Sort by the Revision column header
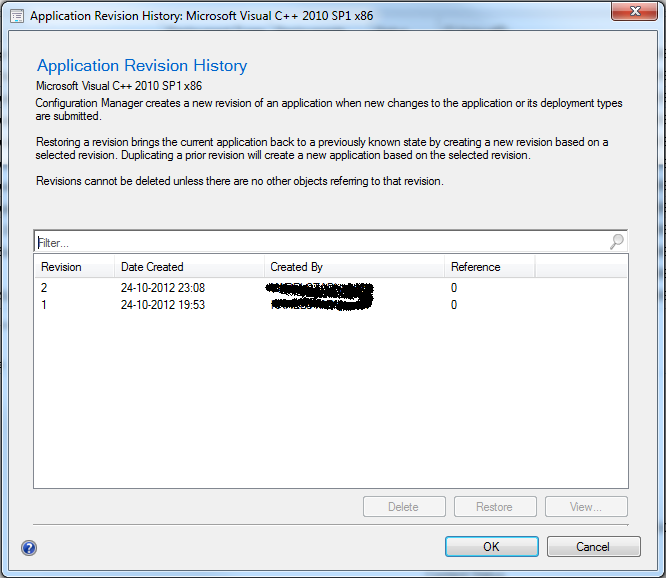Viewport: 666px width, 578px height. (74, 267)
